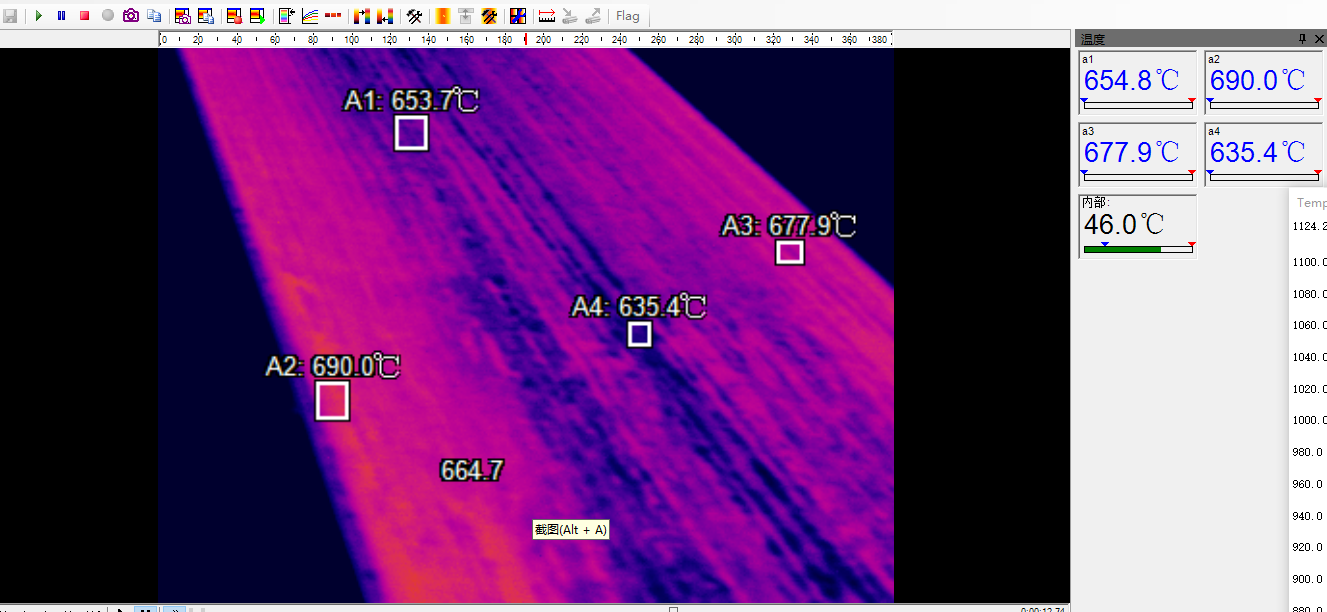Click the A2: 690.0℃ label
1327x612 pixels.
(x=333, y=367)
